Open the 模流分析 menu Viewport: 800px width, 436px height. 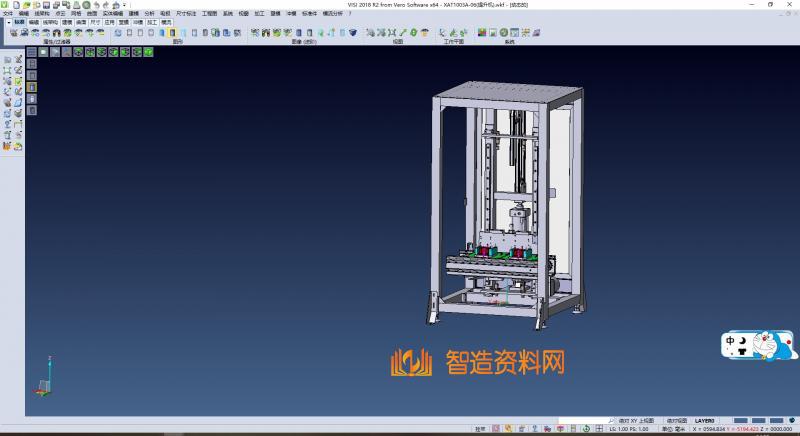(333, 14)
